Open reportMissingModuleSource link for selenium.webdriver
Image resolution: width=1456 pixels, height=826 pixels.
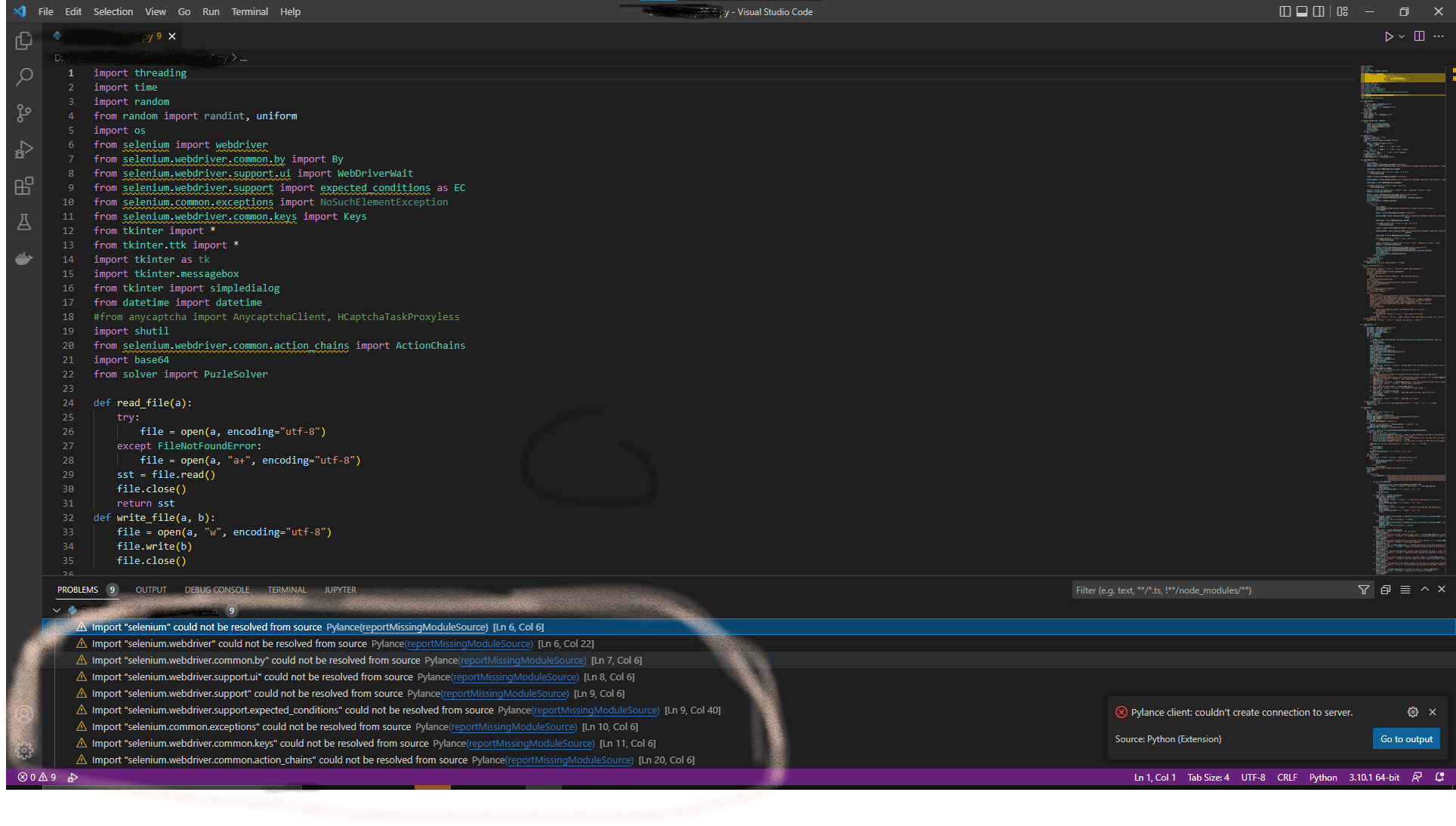[x=469, y=644]
